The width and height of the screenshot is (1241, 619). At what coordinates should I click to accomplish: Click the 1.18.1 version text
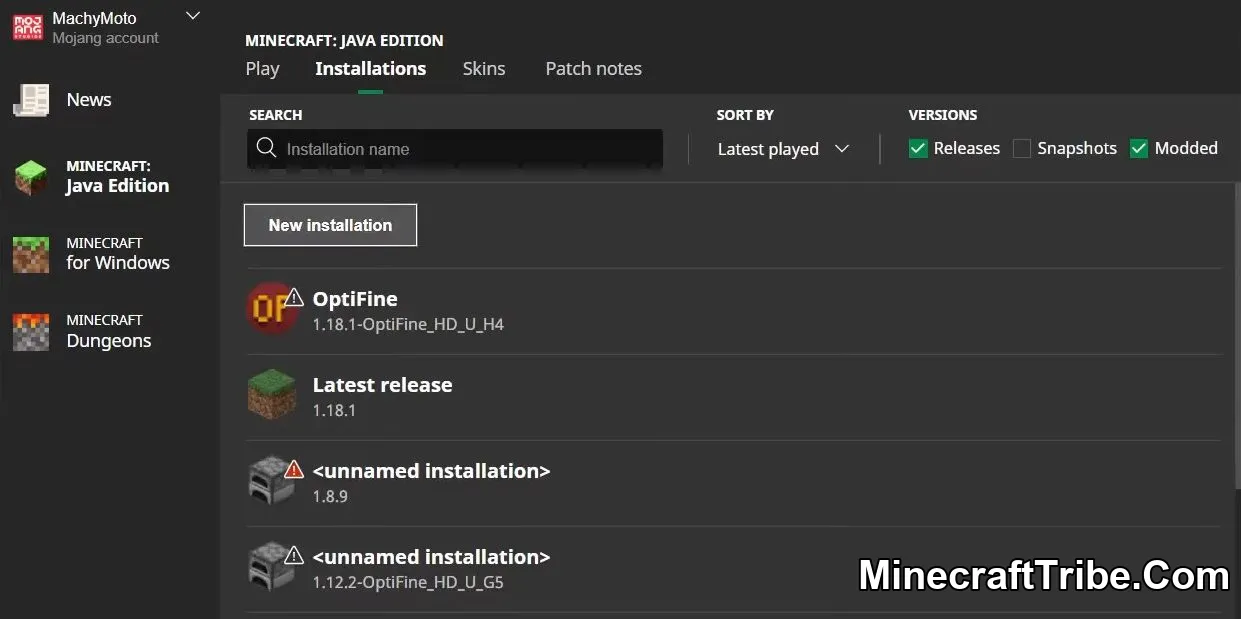334,411
